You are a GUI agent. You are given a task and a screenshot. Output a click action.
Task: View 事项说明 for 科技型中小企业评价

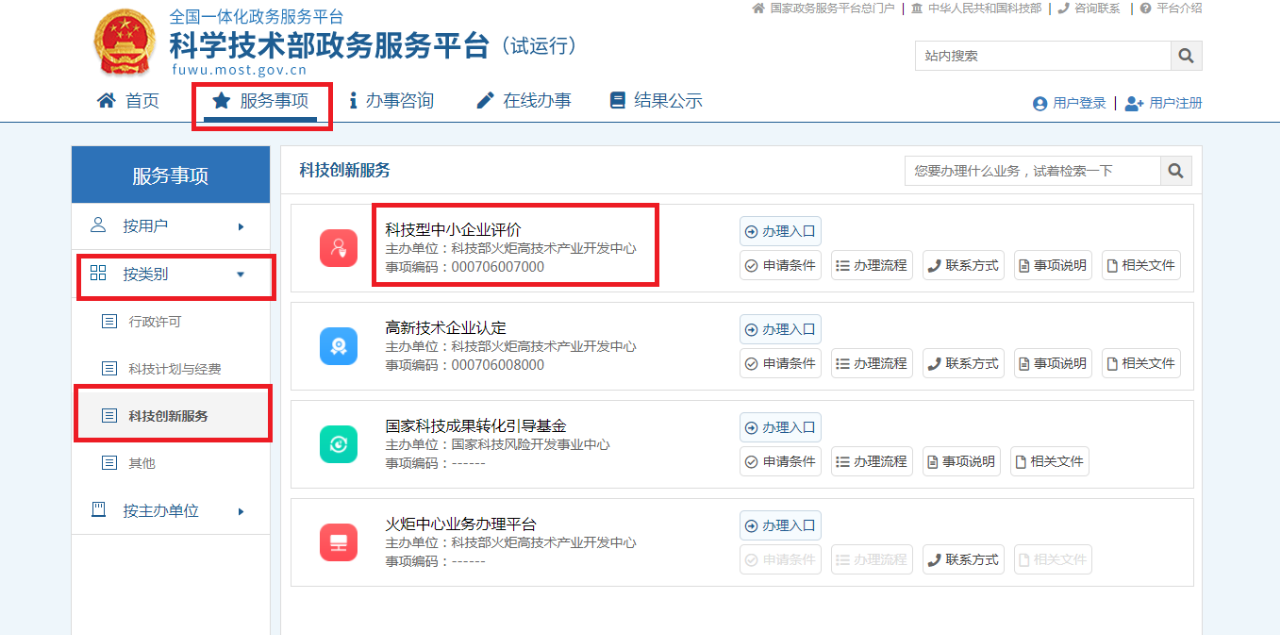click(x=1053, y=265)
